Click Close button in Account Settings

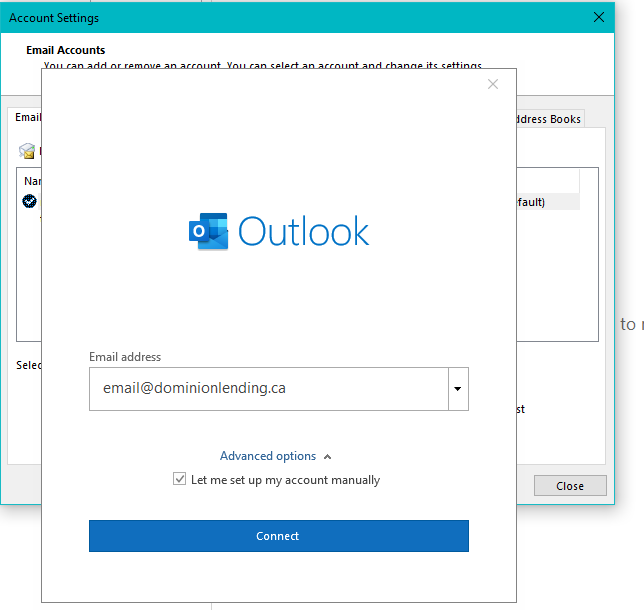click(x=570, y=486)
